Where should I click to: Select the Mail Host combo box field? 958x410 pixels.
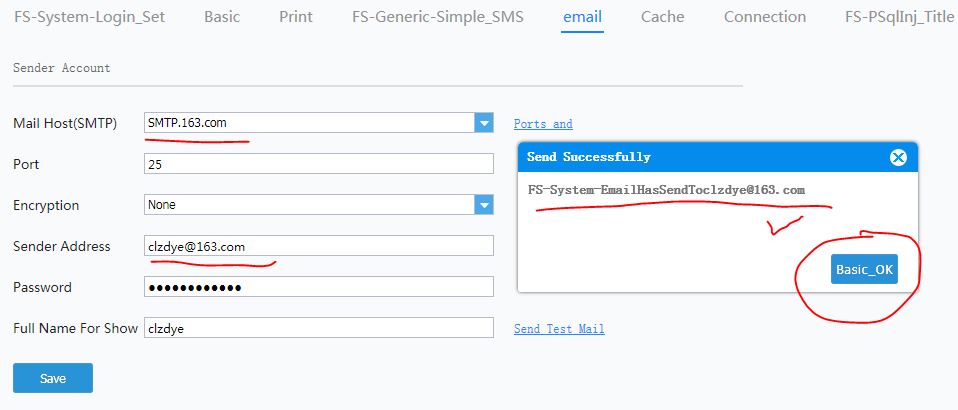click(318, 123)
